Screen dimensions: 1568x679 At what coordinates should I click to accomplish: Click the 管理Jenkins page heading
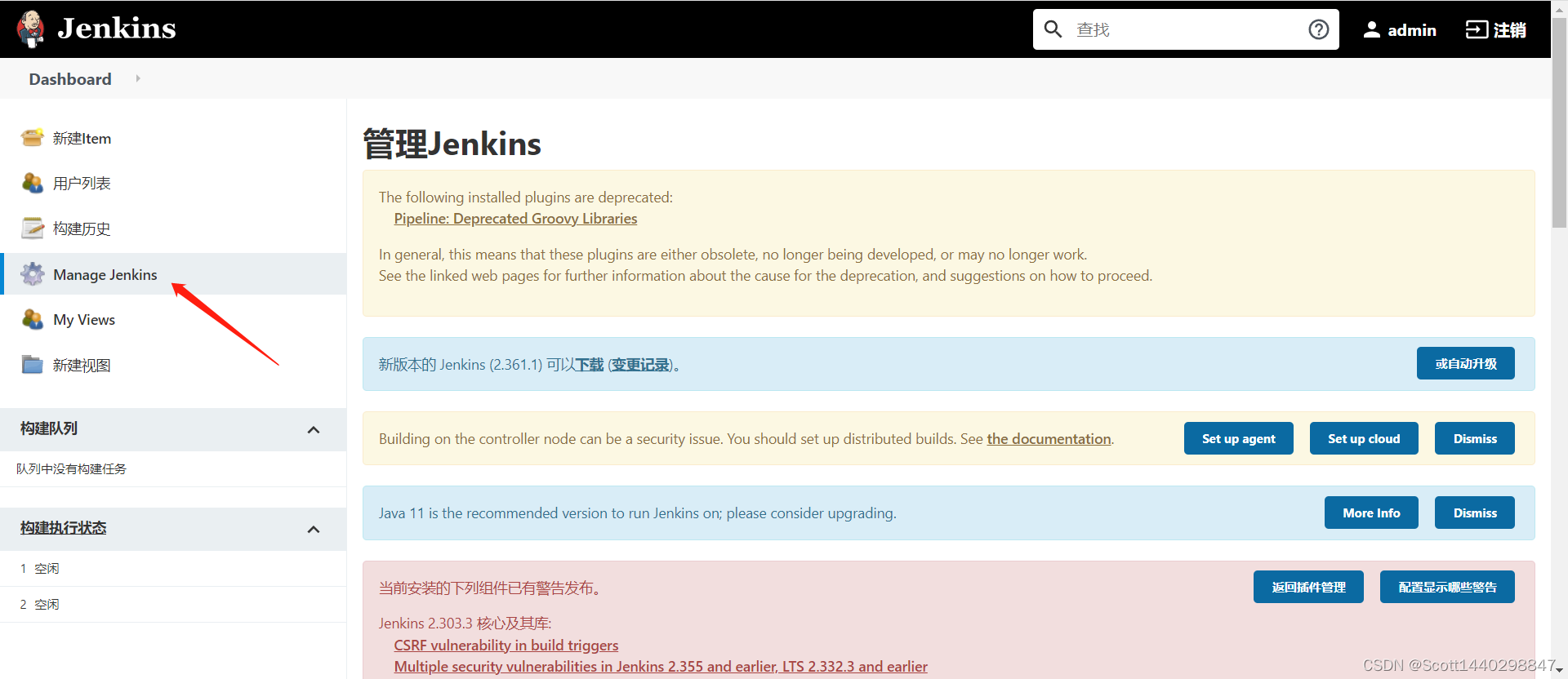click(452, 144)
